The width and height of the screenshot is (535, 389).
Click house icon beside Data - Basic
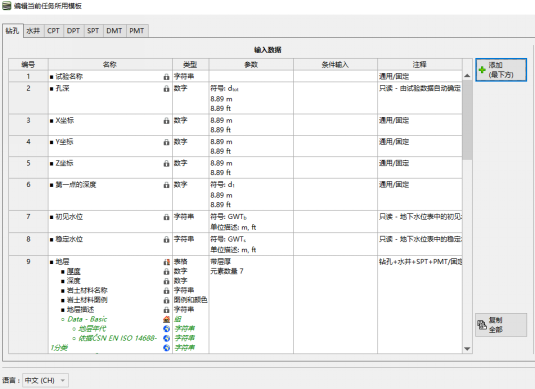coord(166,319)
